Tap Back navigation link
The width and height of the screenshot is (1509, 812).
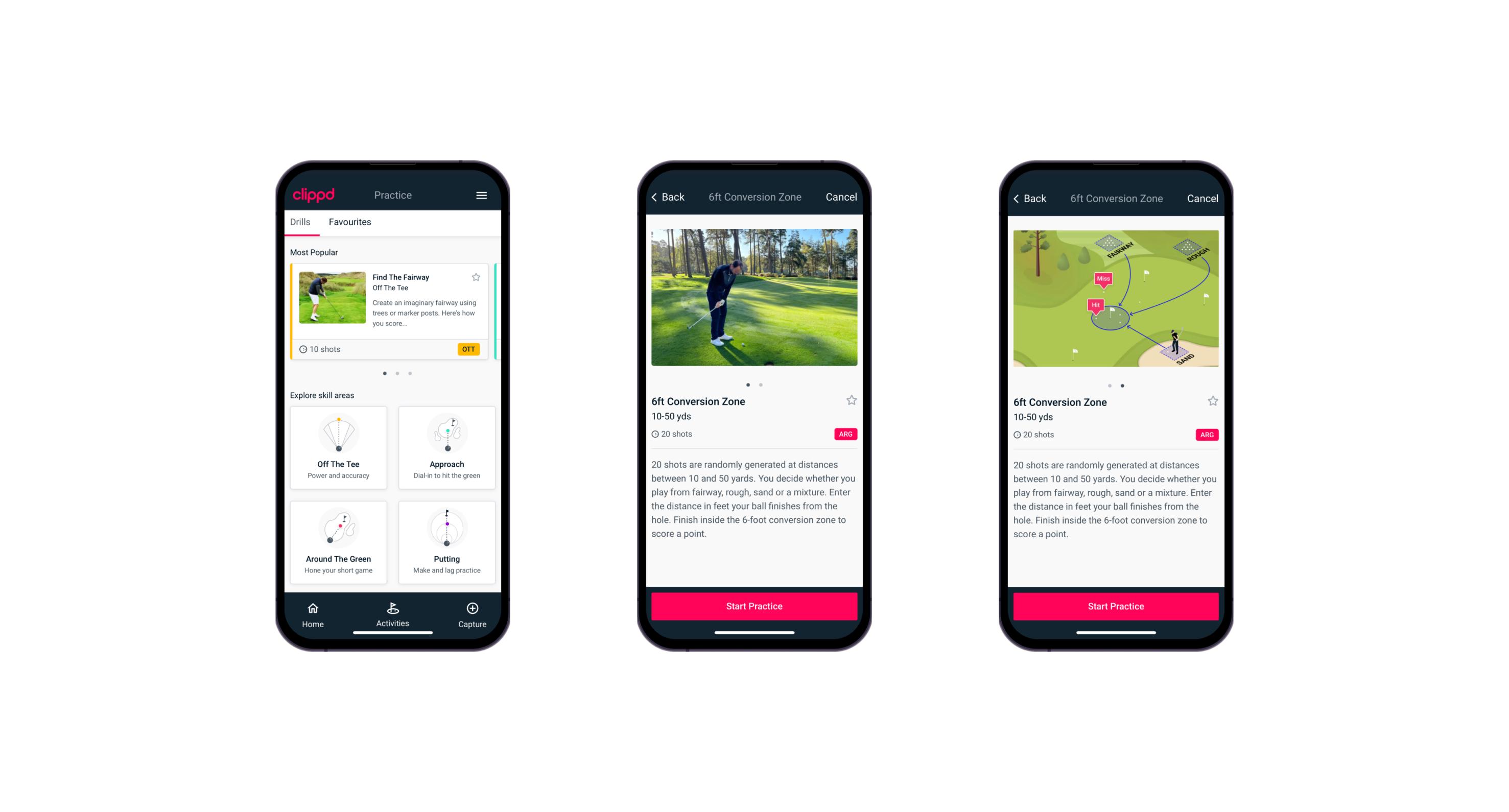tap(669, 196)
